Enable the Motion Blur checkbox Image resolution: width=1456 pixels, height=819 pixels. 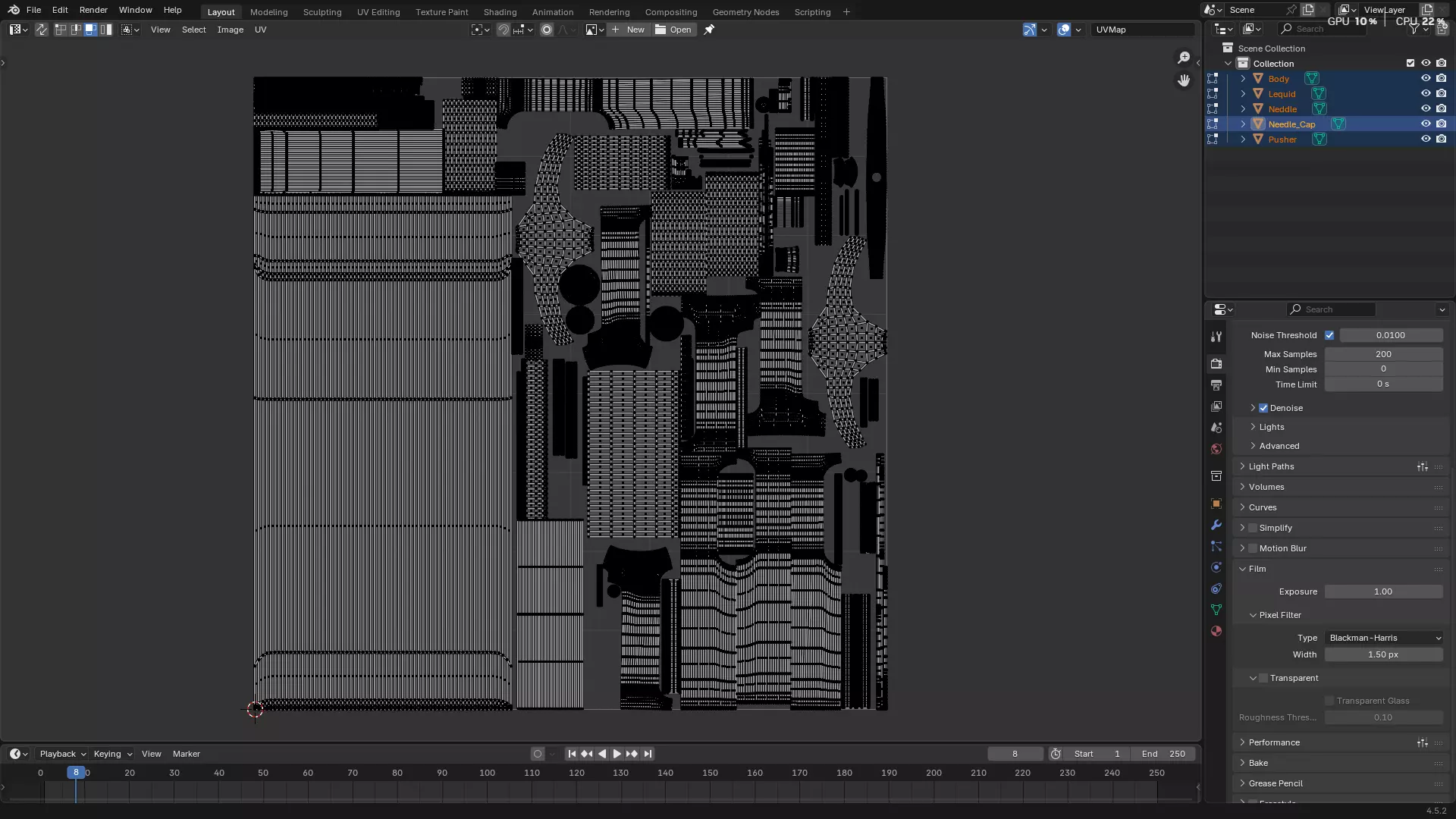(1253, 548)
